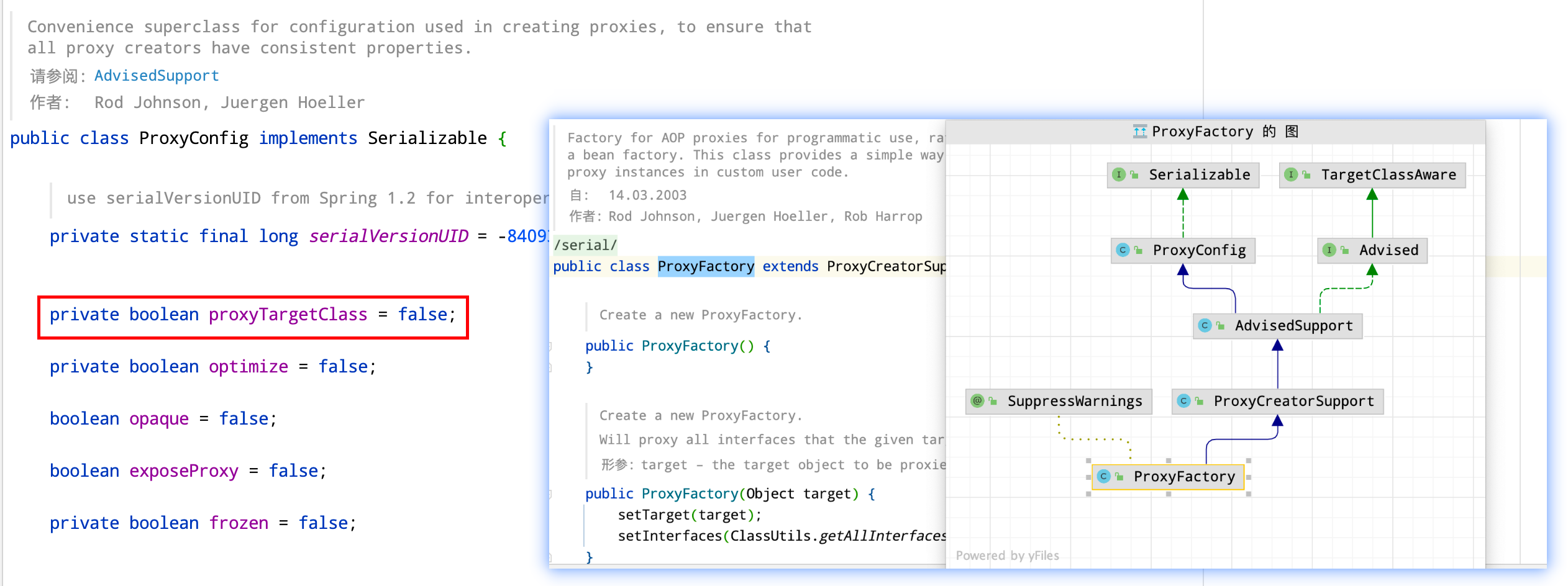
Task: Select the highlighted ProxyFactory diagram node
Action: pyautogui.click(x=1168, y=477)
